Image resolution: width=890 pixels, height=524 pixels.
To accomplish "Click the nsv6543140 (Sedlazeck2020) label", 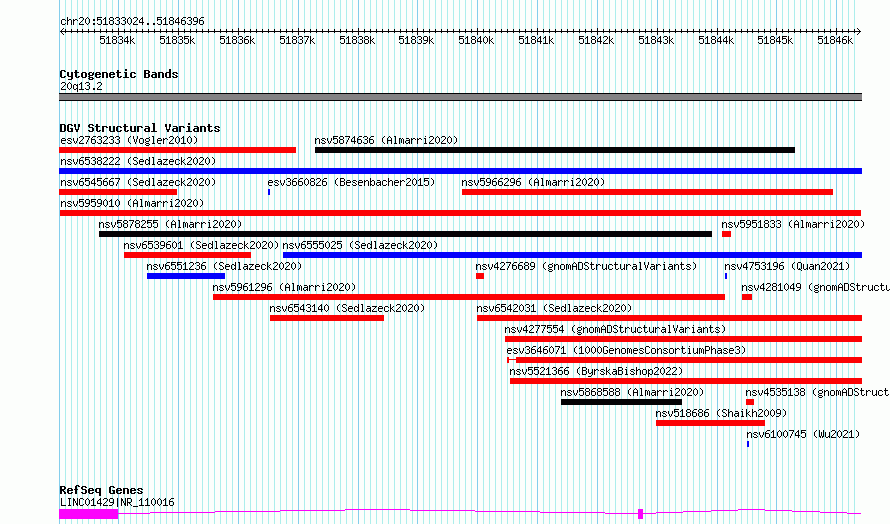I will point(347,308).
